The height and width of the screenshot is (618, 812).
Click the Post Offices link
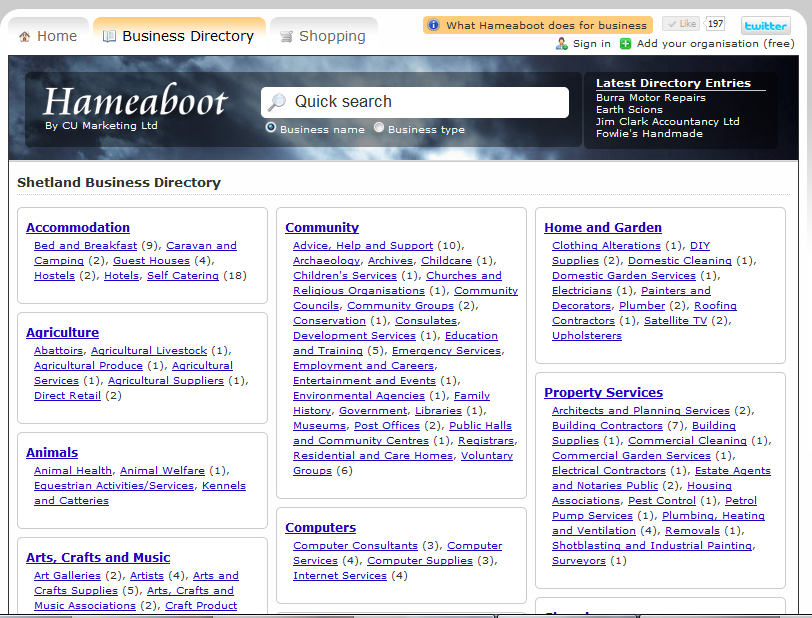387,426
